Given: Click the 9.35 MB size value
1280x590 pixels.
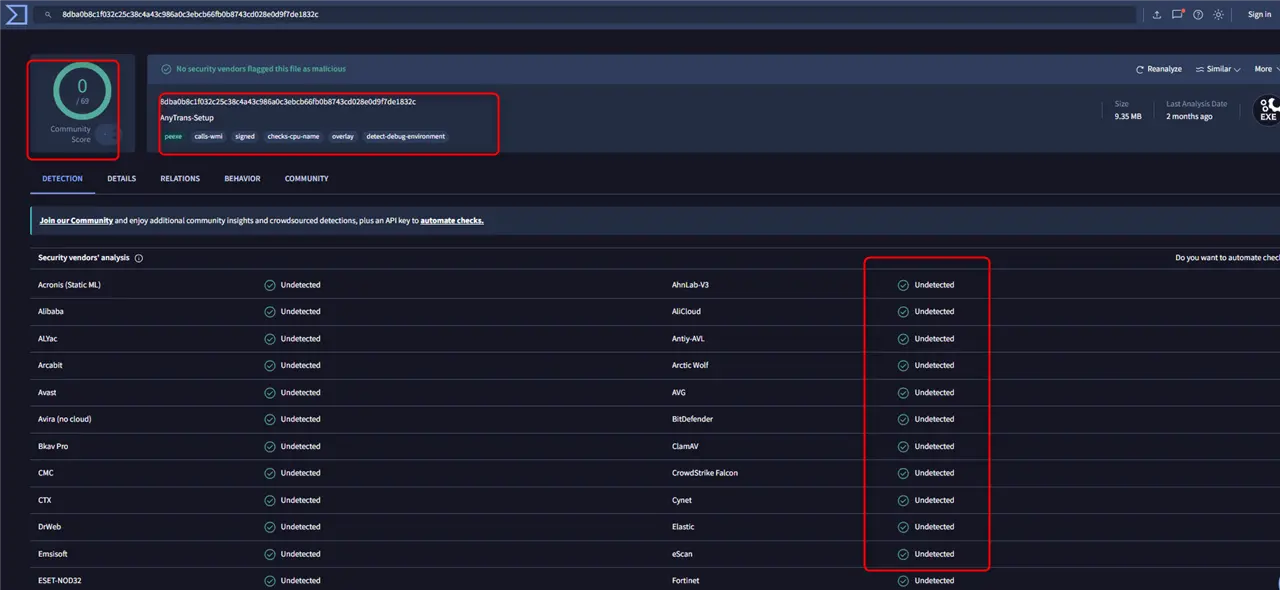Looking at the screenshot, I should pyautogui.click(x=1128, y=117).
